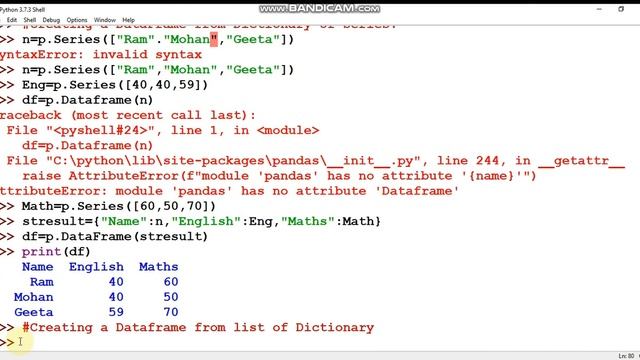The width and height of the screenshot is (640, 360).
Task: Click the "SyntaxError: invalid syntax" message
Action: 101,54
